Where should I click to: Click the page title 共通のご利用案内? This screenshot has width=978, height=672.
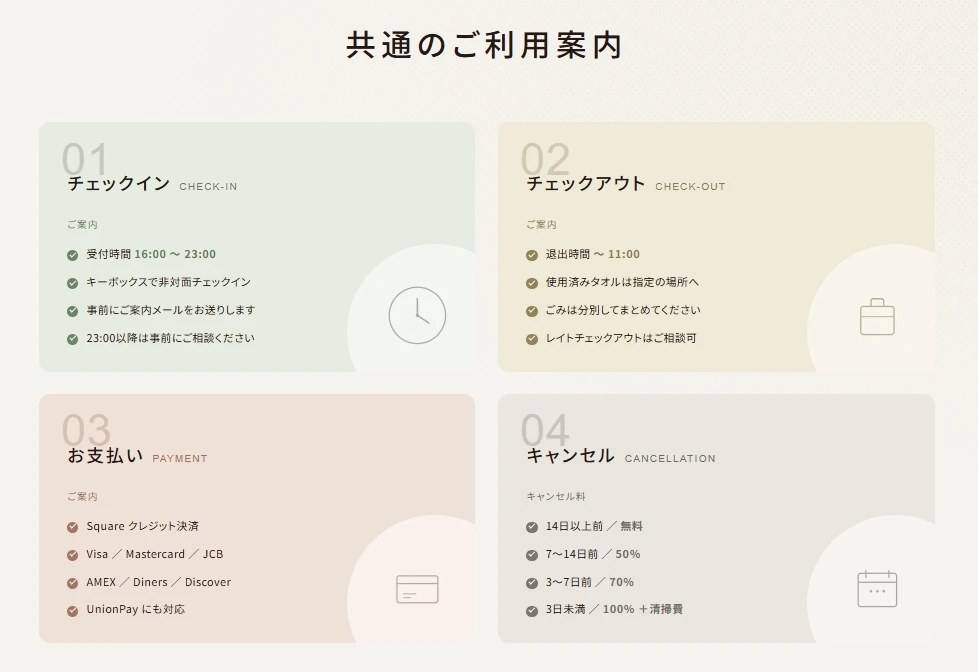(484, 45)
